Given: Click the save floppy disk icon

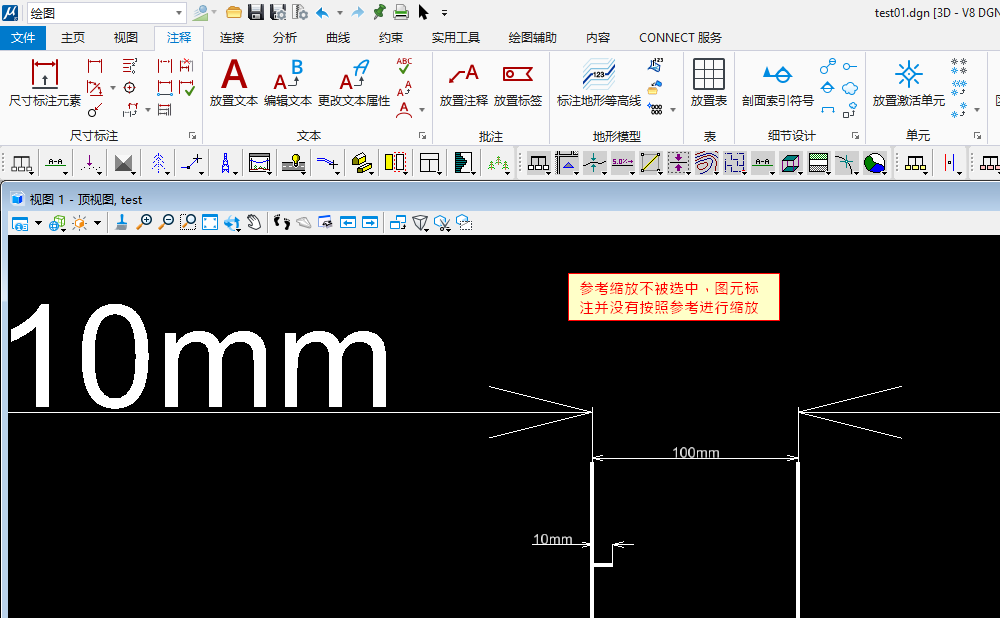Looking at the screenshot, I should tap(256, 11).
